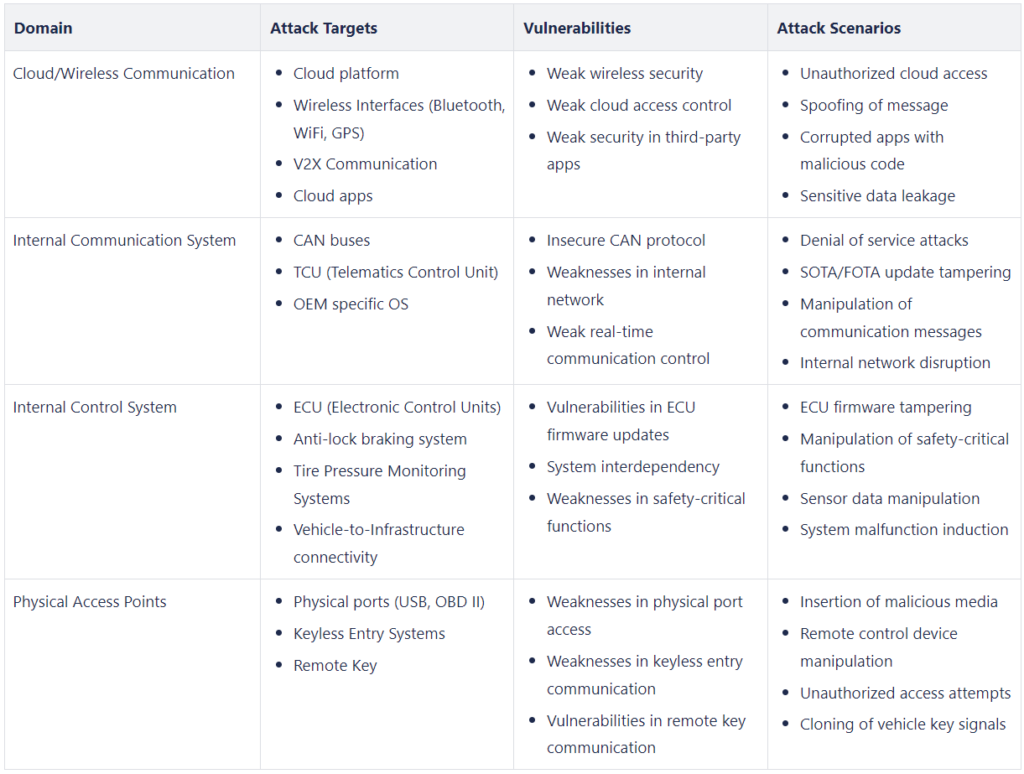This screenshot has width=1024, height=774.
Task: Click the Denial of service attacks entry
Action: click(884, 240)
